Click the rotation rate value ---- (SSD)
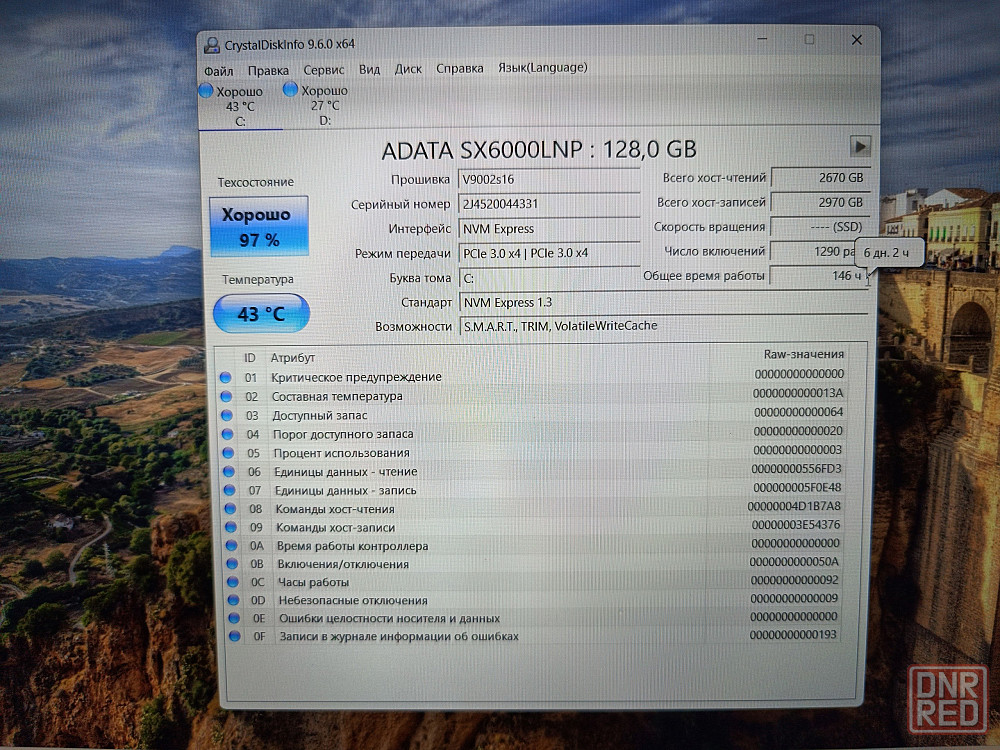Viewport: 1000px width, 750px height. [x=820, y=226]
